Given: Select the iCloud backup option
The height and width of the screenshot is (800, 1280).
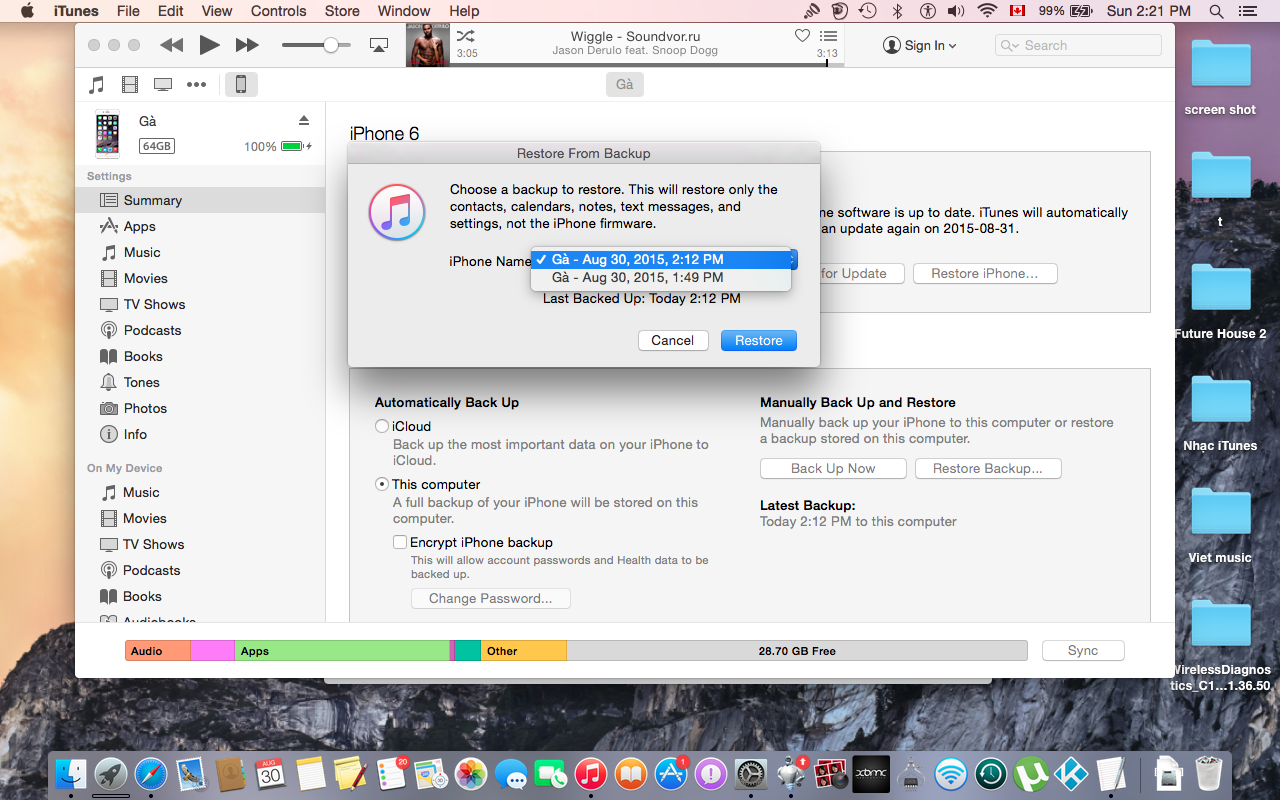Looking at the screenshot, I should click(x=382, y=426).
